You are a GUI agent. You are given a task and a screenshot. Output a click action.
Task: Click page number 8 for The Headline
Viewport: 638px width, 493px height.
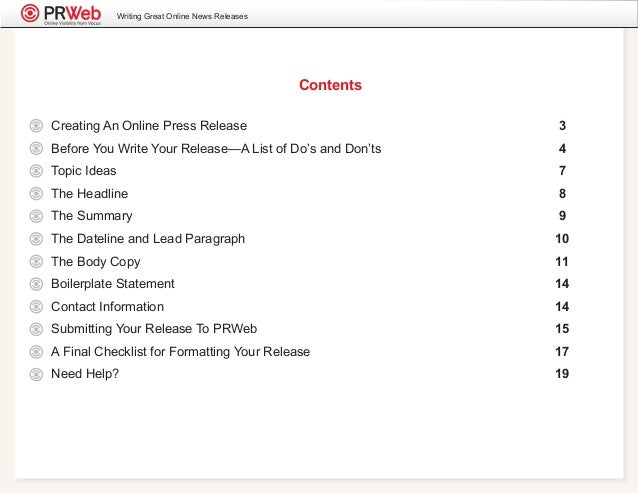point(562,194)
